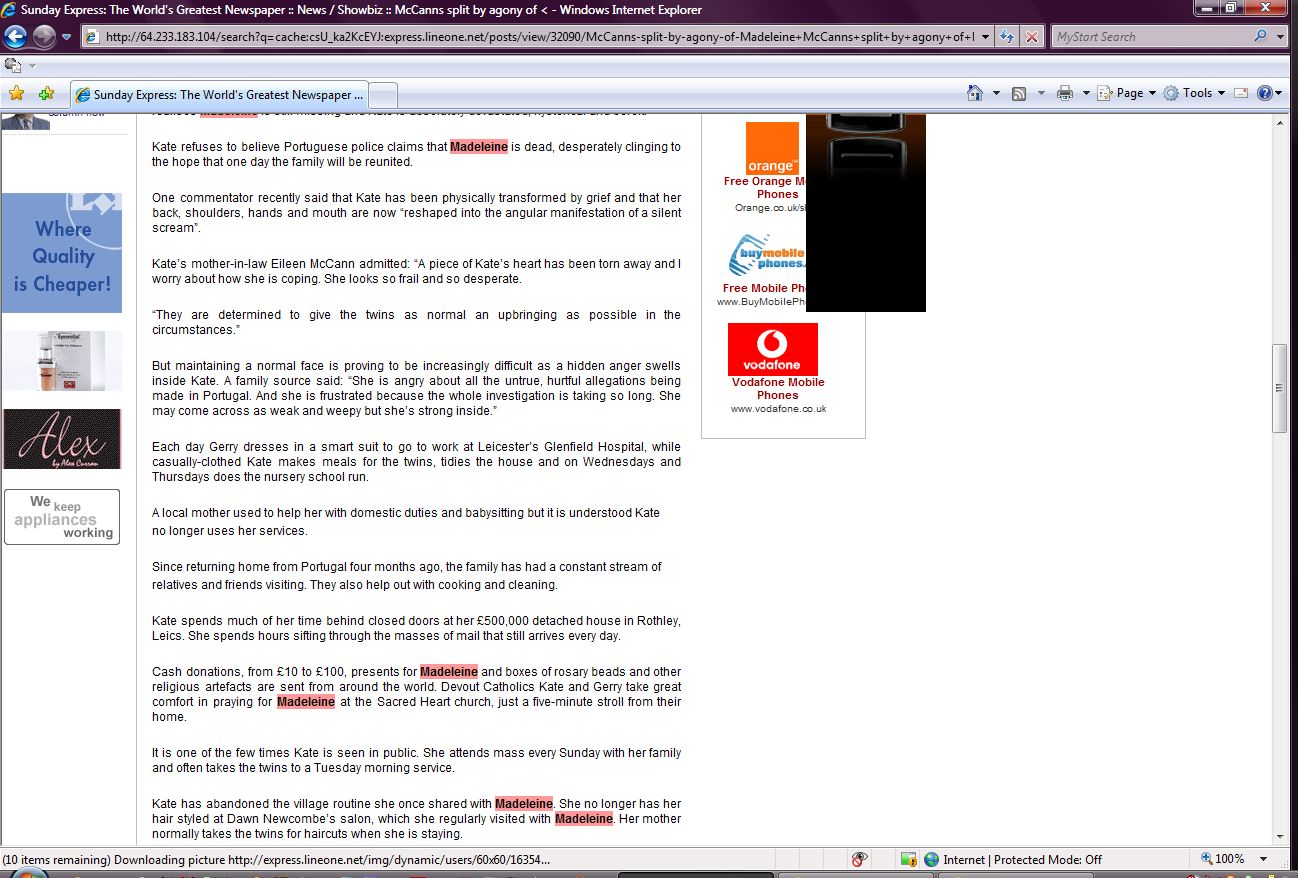Open the Help question mark icon
The height and width of the screenshot is (878, 1298).
tap(1264, 93)
